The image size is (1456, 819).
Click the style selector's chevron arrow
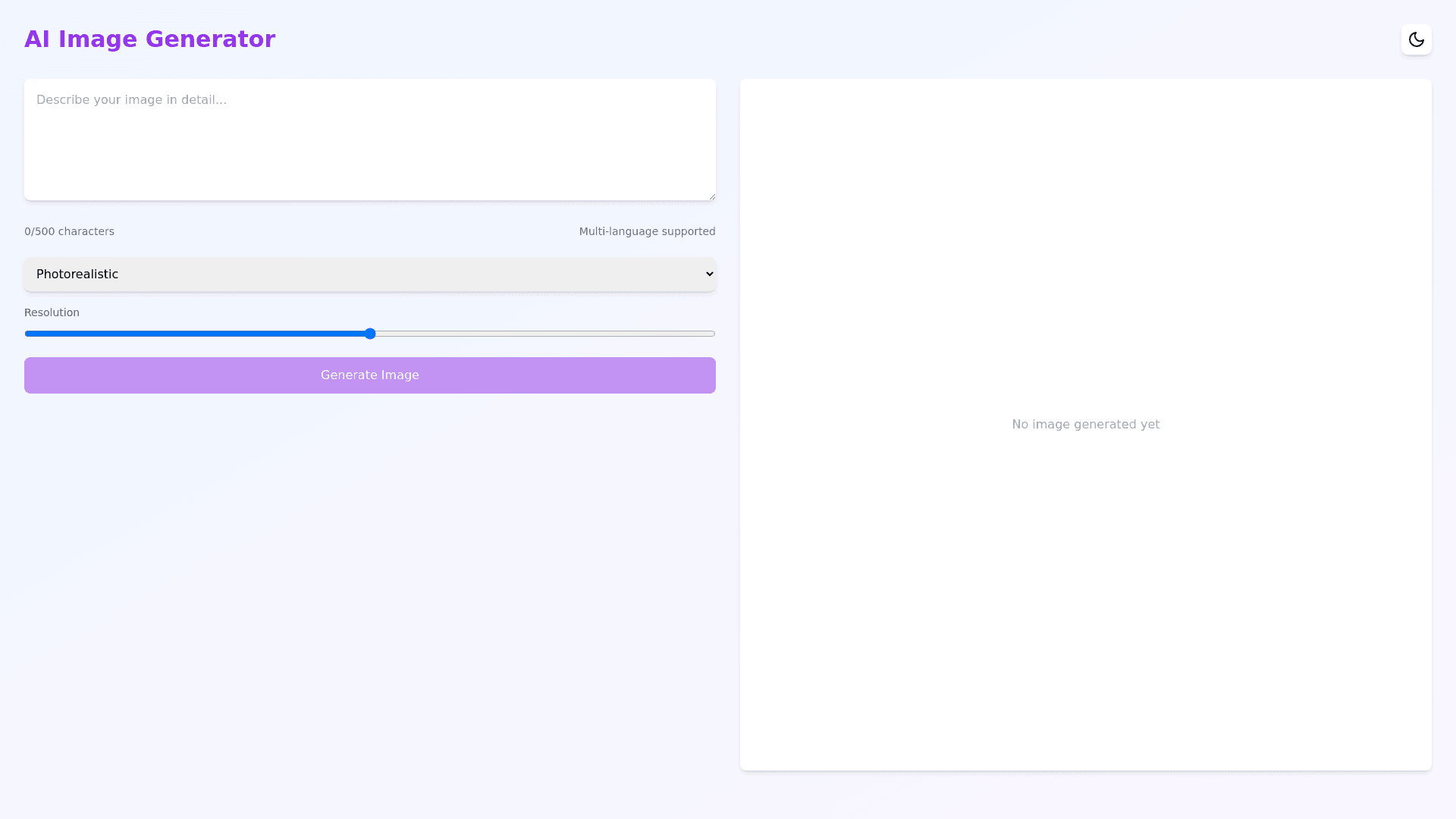point(709,275)
